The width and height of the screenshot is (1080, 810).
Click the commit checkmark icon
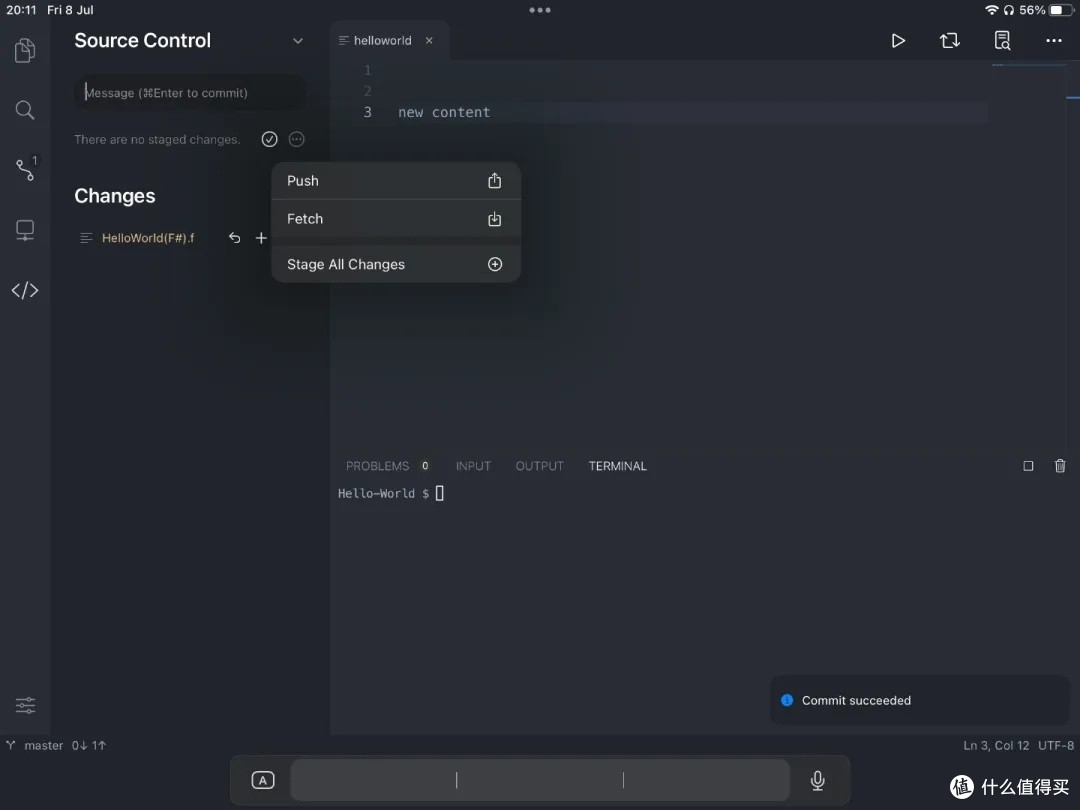coord(269,139)
